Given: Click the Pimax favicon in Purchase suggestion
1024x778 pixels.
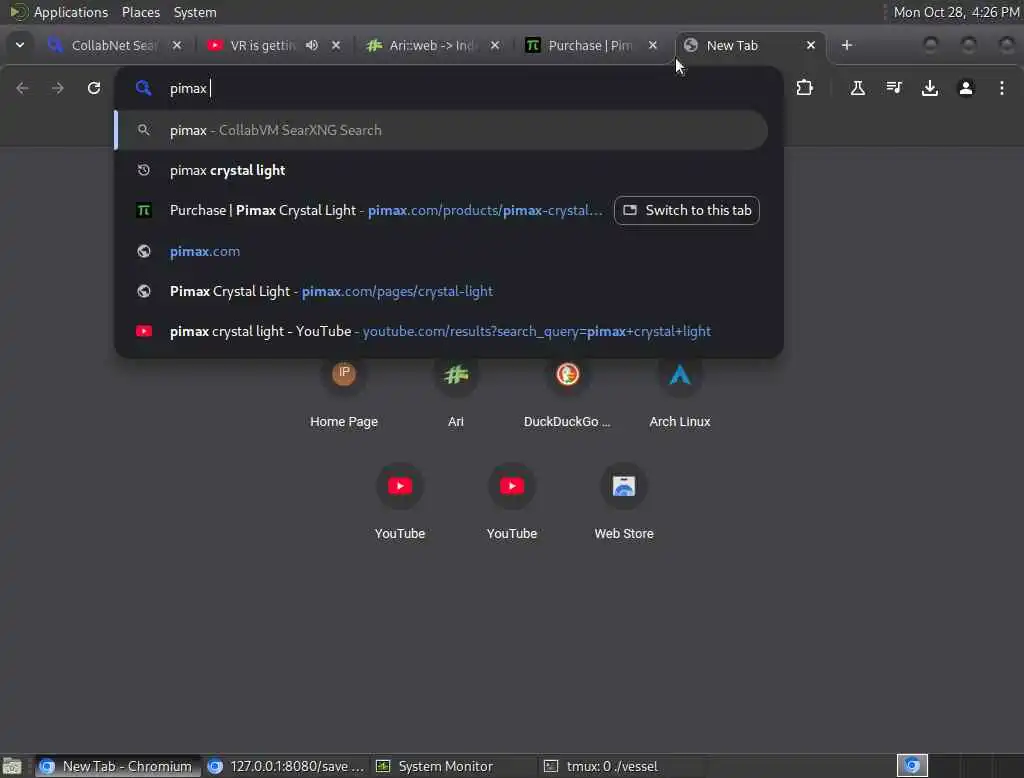Looking at the screenshot, I should click(144, 210).
